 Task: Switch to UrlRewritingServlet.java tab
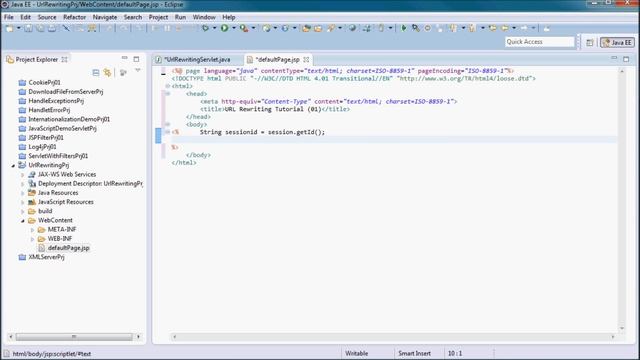point(197,60)
